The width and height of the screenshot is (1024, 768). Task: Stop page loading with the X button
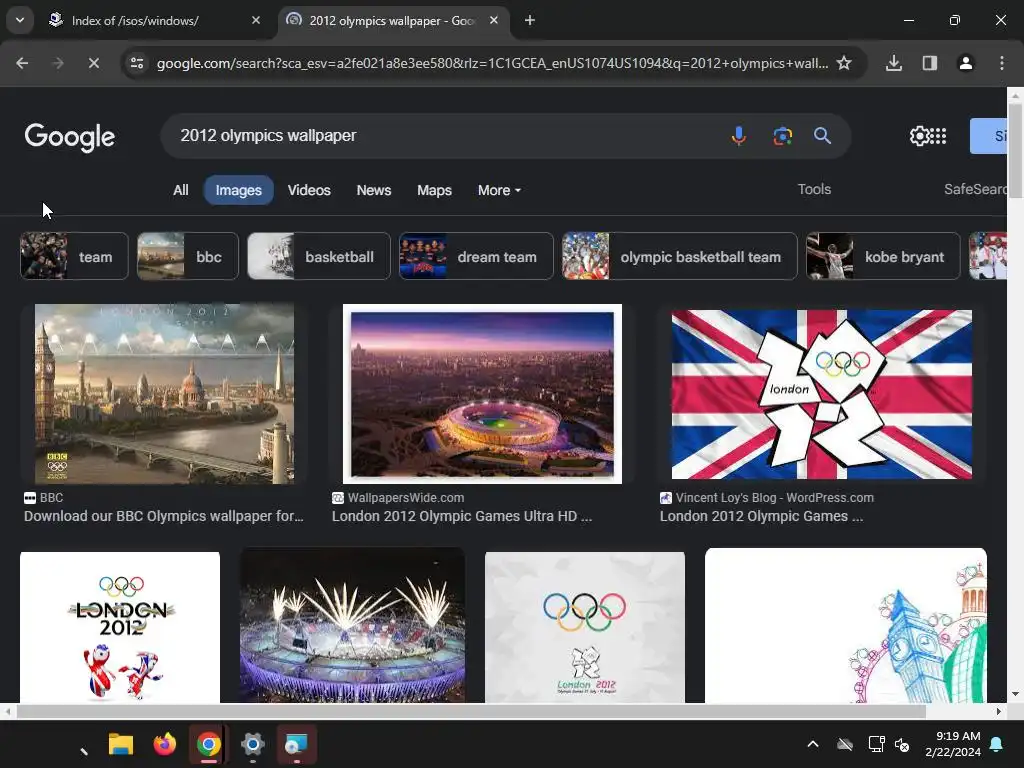(x=93, y=63)
